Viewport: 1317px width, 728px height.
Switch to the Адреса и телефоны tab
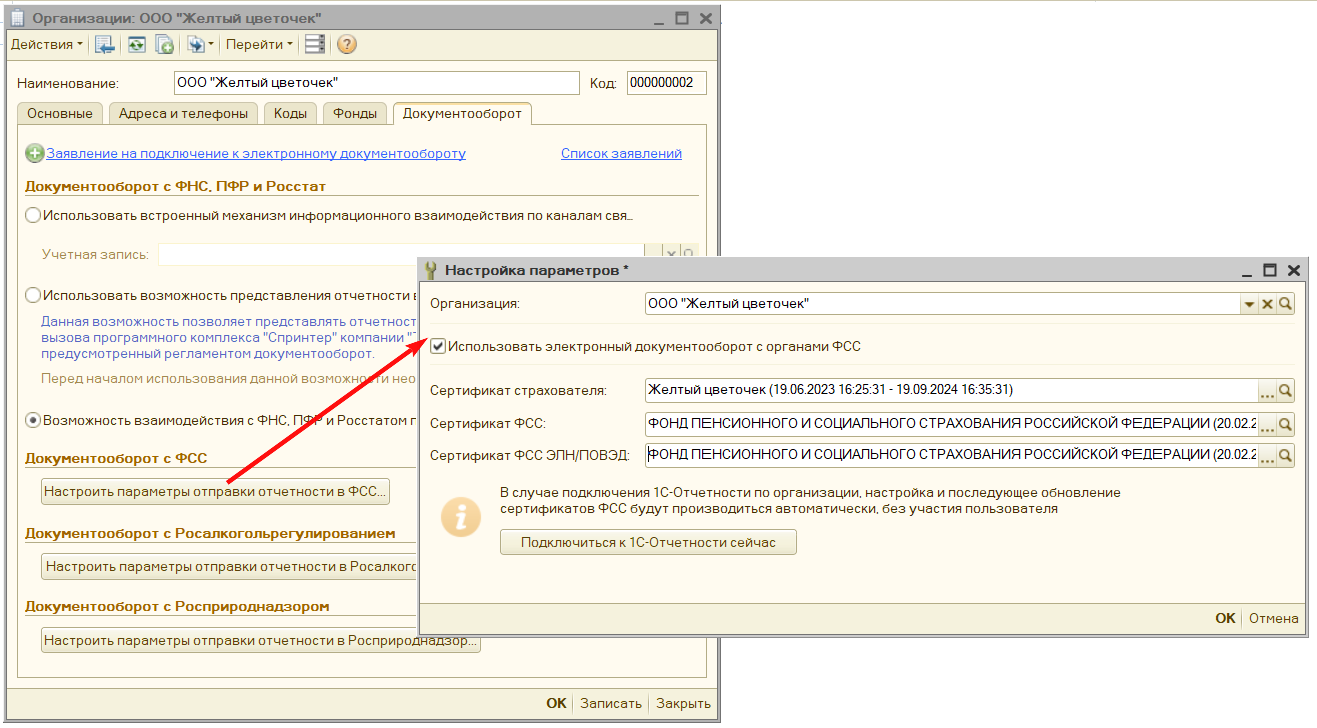point(183,113)
